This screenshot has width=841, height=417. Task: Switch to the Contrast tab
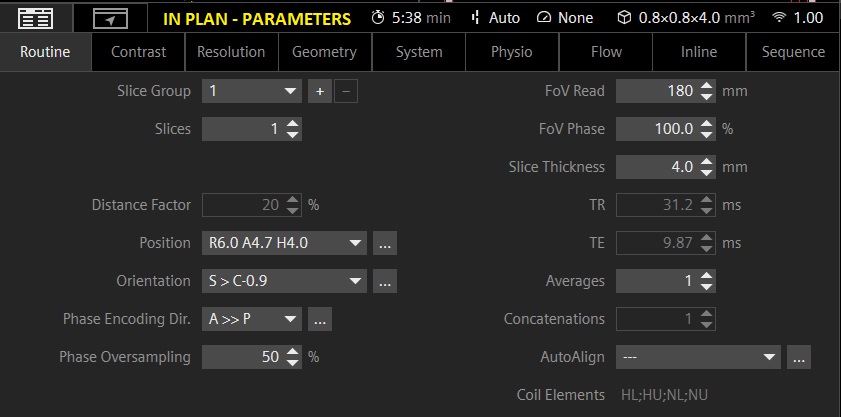138,52
